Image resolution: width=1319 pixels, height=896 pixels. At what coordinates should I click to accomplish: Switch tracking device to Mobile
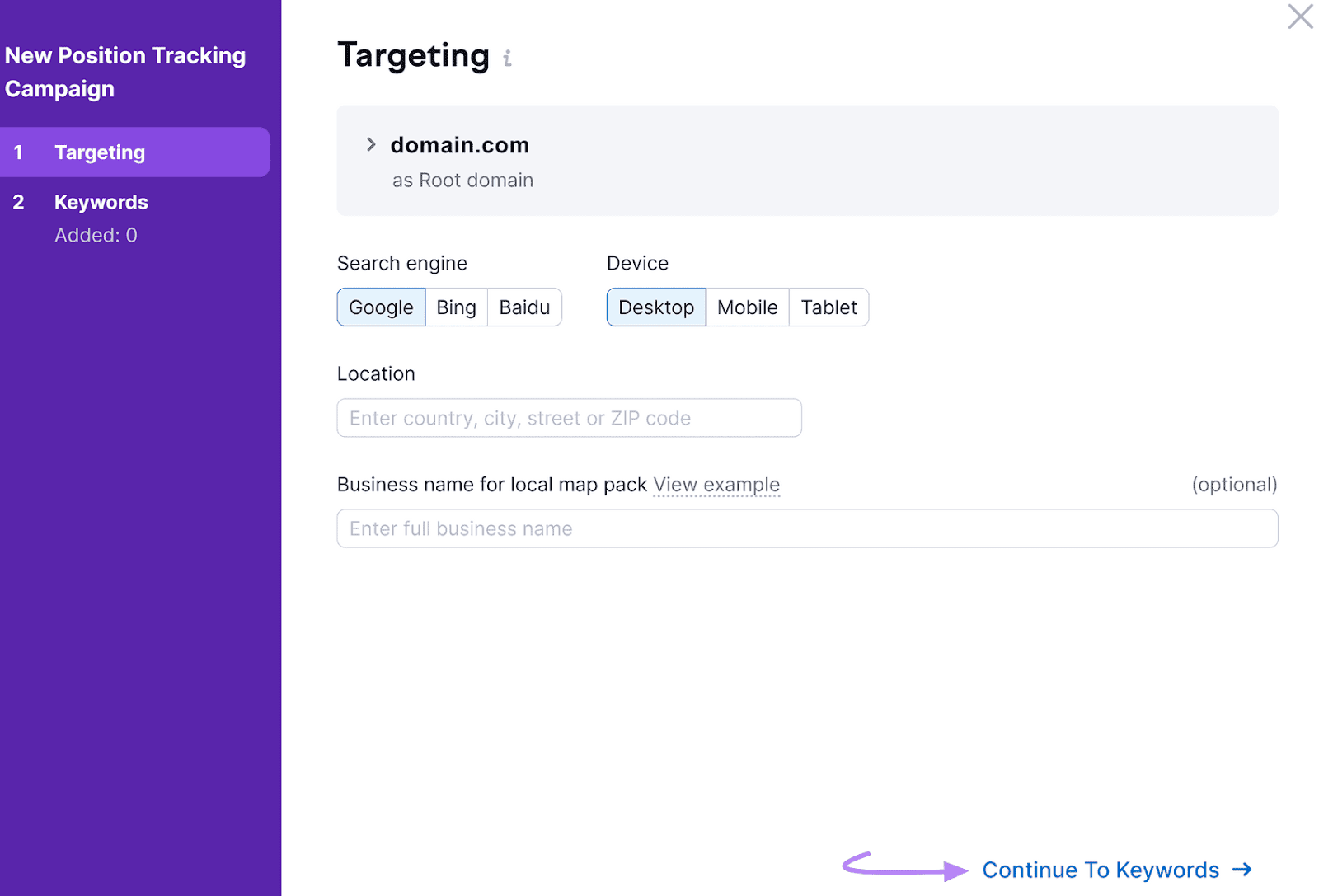(x=747, y=307)
